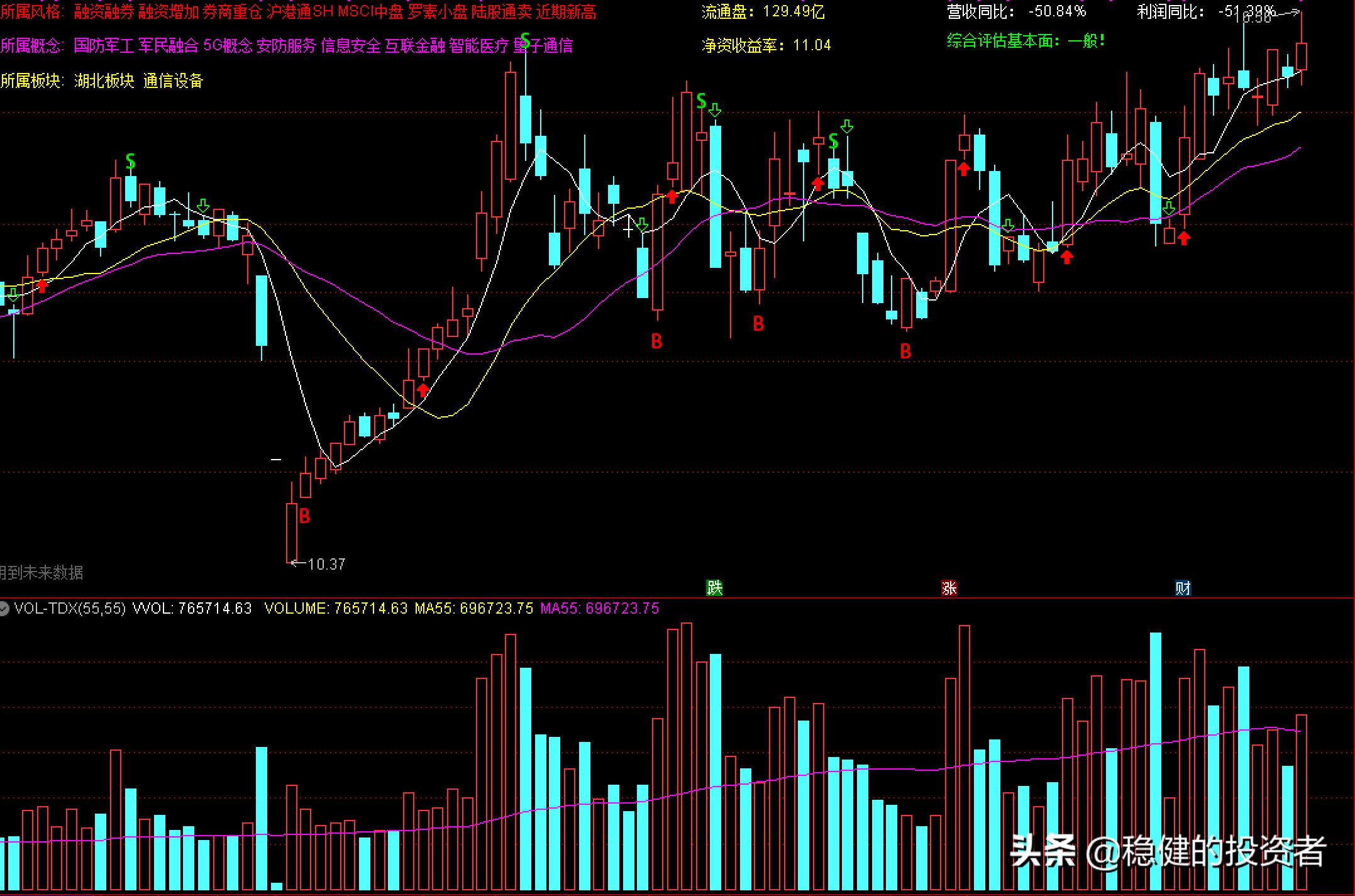1355x896 pixels.
Task: Open the 5G概念 concept tag
Action: point(228,45)
